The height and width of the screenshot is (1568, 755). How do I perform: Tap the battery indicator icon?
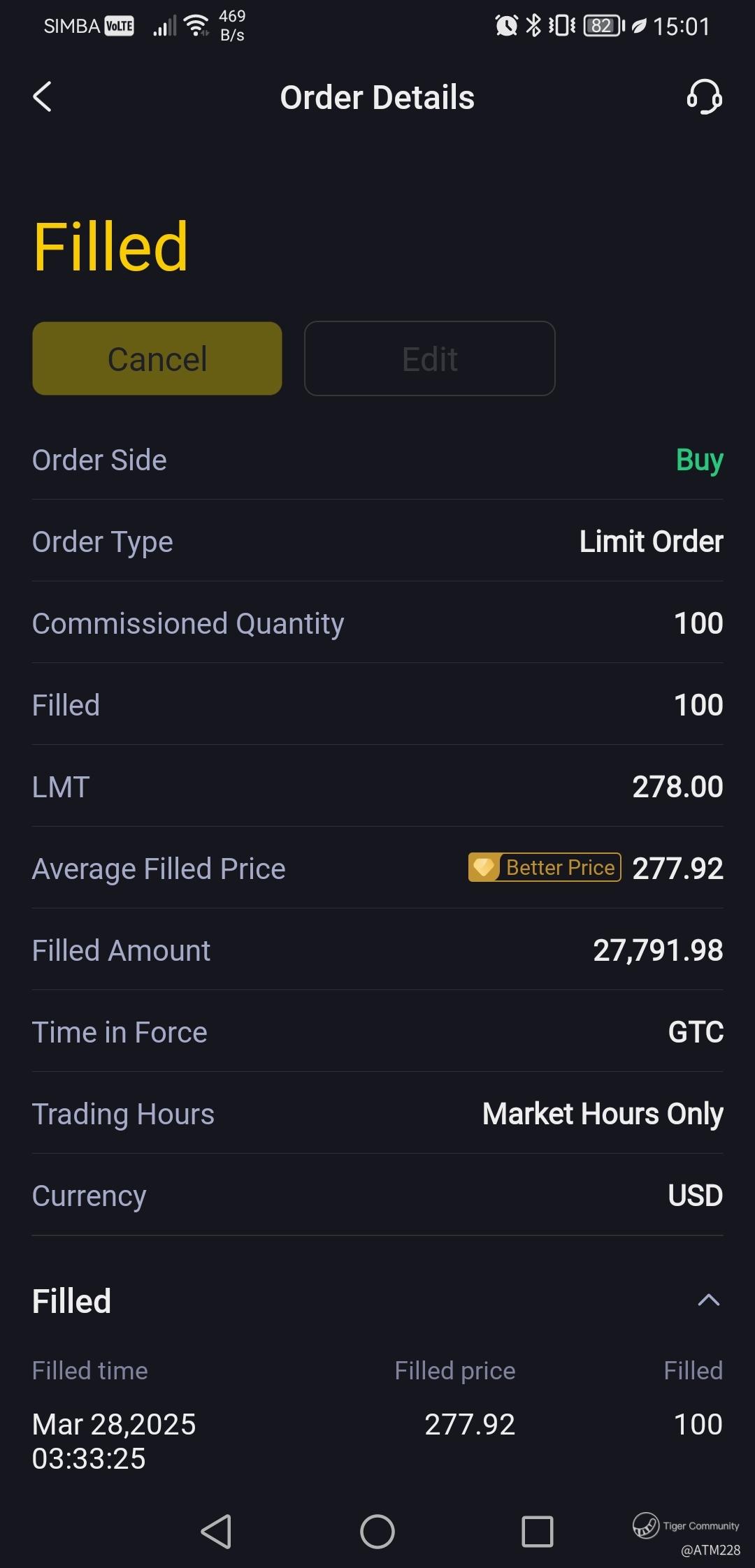(x=603, y=27)
